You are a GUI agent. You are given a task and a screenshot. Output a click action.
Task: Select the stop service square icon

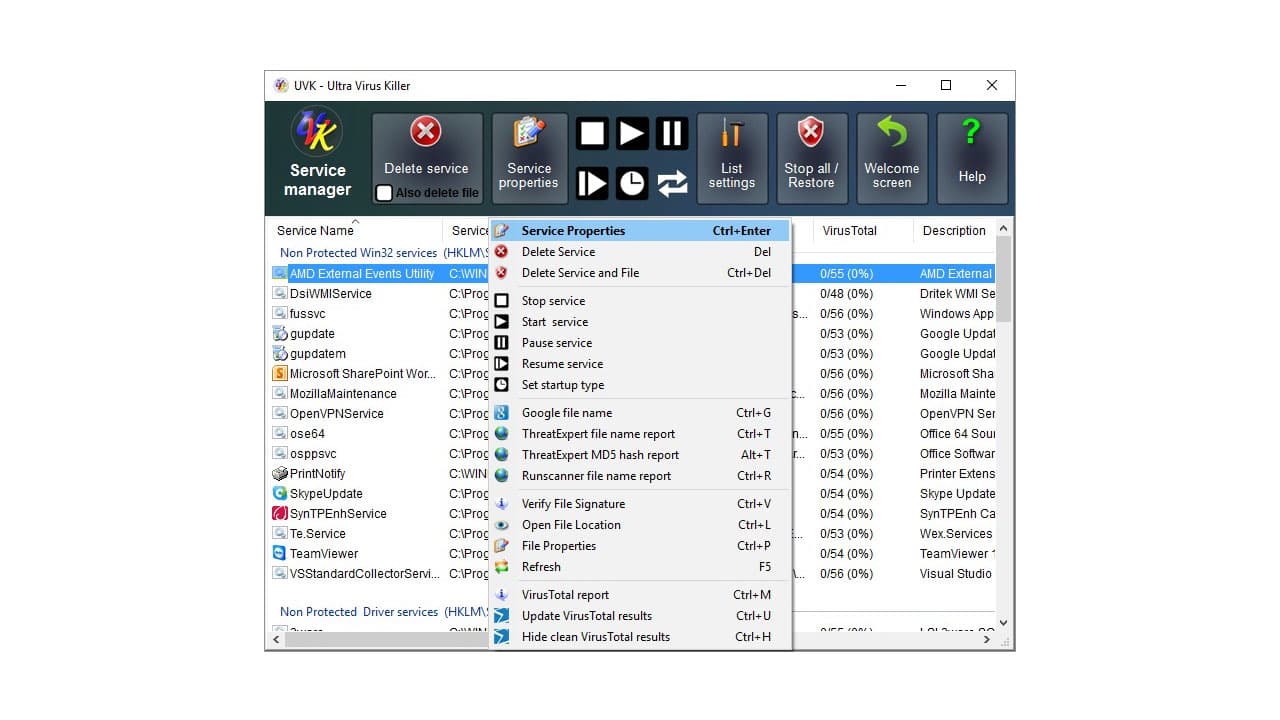tap(591, 132)
